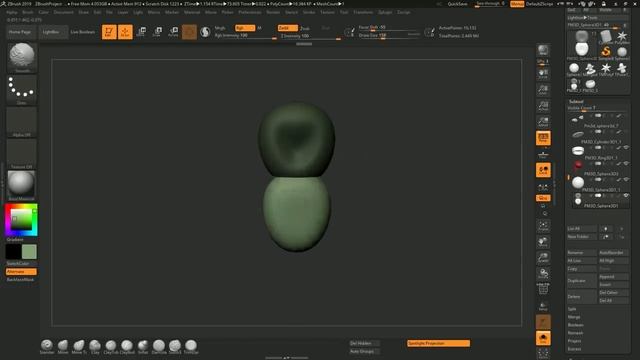Click the Frame mesh icon
Viewport: 640px width, 360px height.
click(x=543, y=225)
